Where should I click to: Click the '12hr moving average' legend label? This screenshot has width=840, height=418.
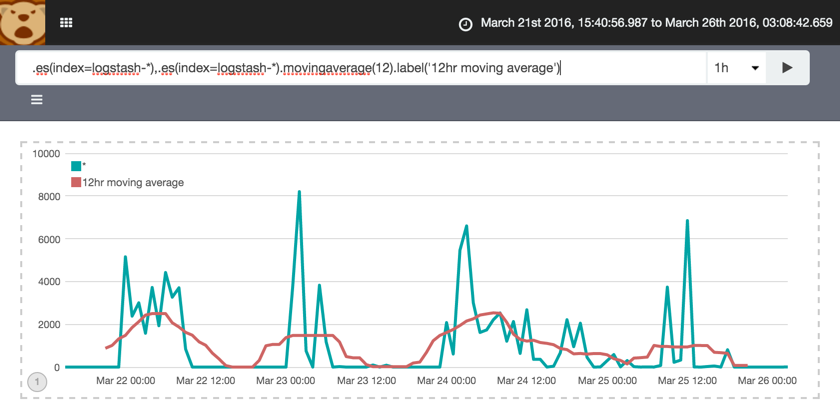click(x=133, y=183)
